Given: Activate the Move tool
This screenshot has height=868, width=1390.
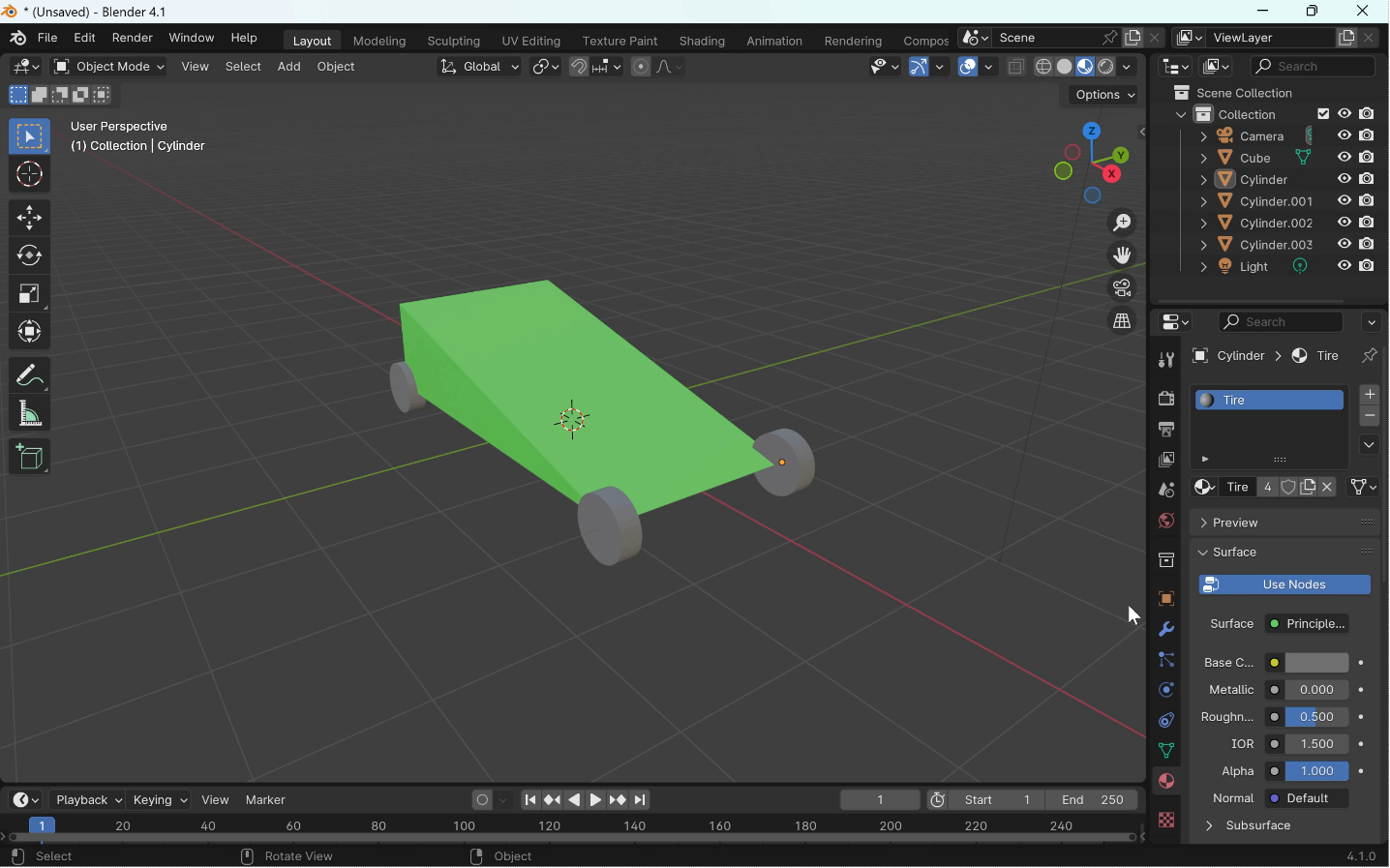Looking at the screenshot, I should pyautogui.click(x=29, y=219).
